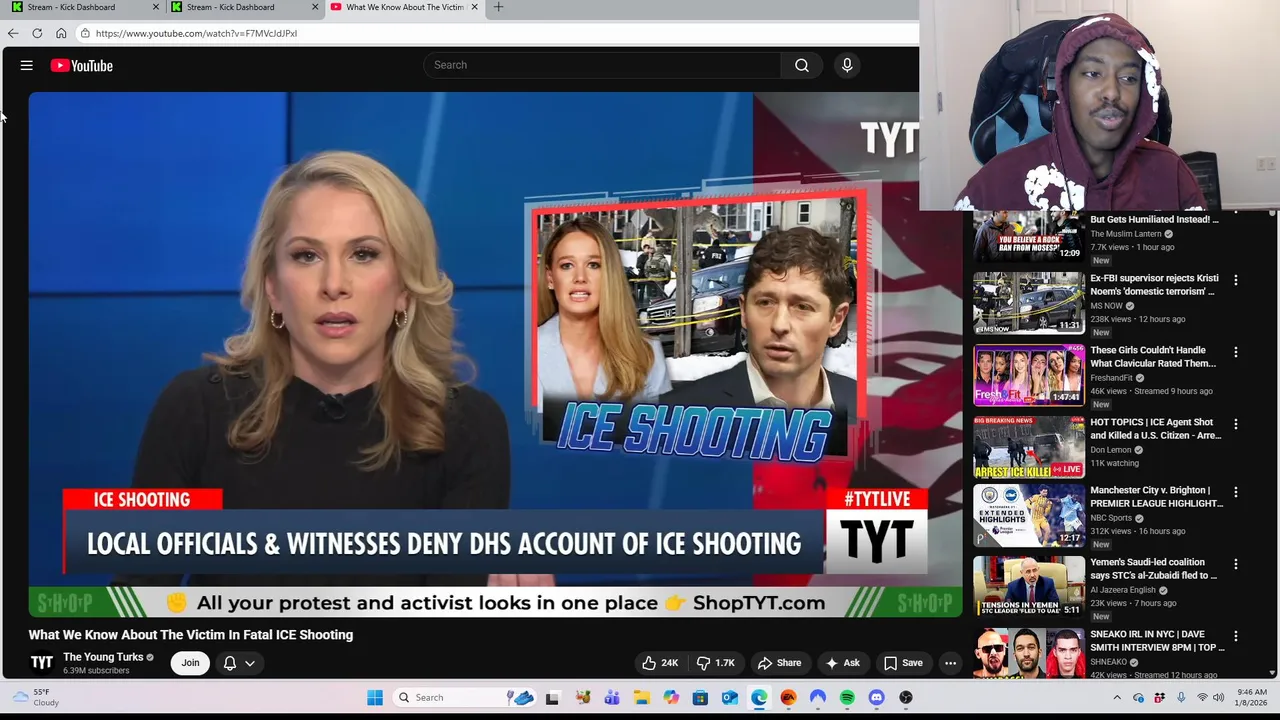Screen dimensions: 1280x720
Task: Open options menu for These Girls Couldn't Handle video
Action: point(1235,352)
